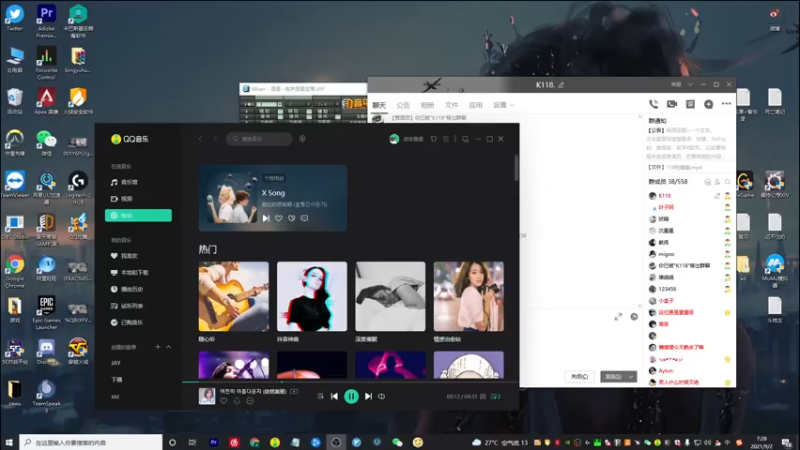Open the guitar-player radio thumbnail
Image resolution: width=800 pixels, height=450 pixels.
point(234,296)
